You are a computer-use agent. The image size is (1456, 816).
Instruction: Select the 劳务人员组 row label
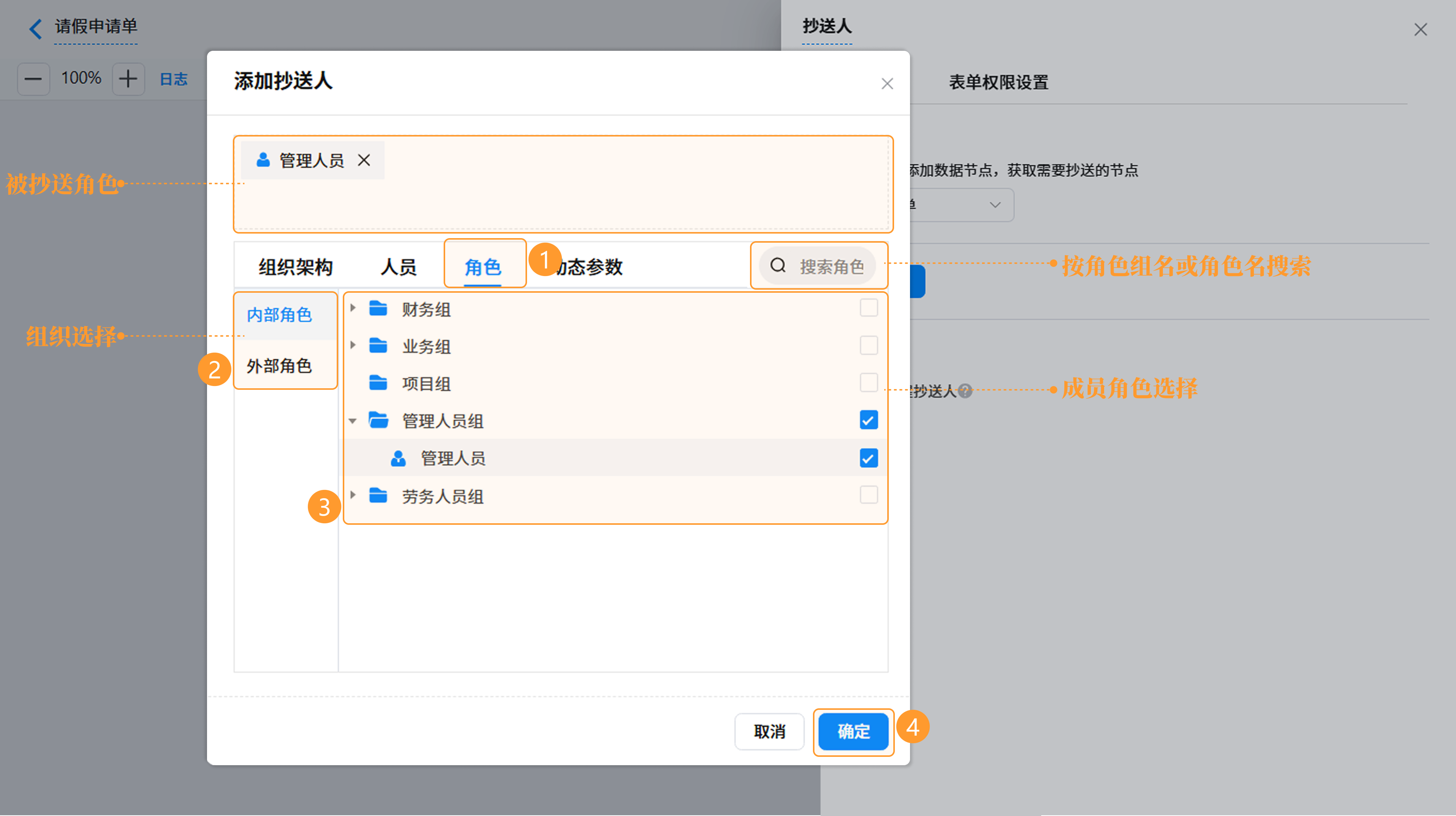coord(442,497)
